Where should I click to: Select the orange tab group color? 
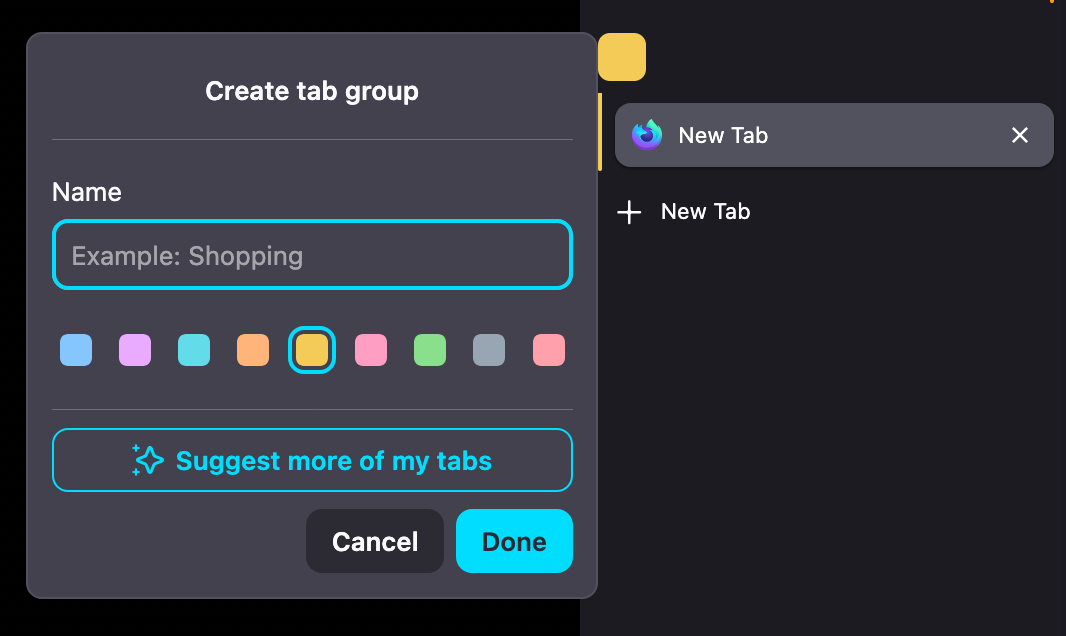[x=253, y=350]
